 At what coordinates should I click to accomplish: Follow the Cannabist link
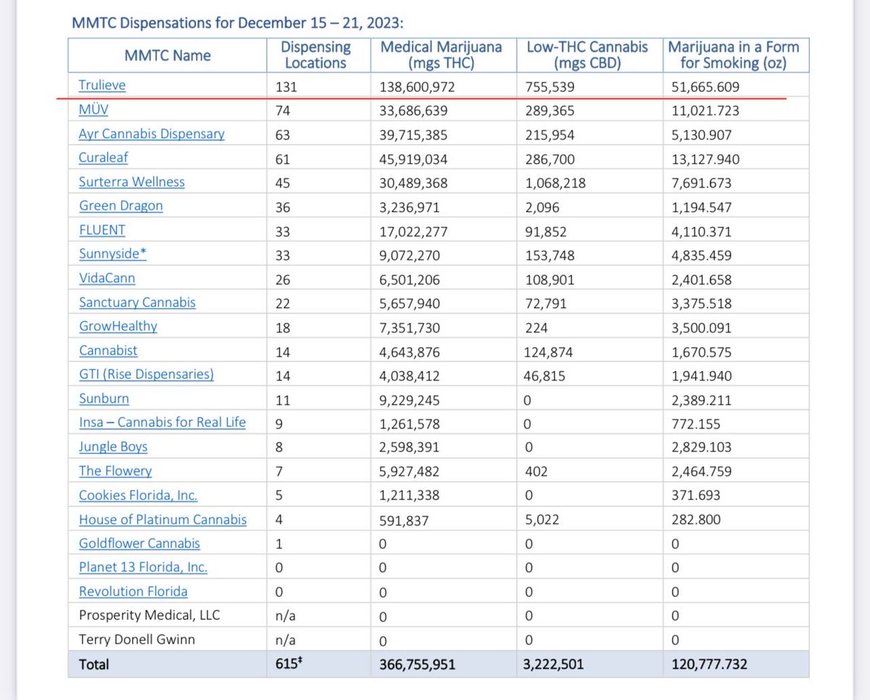coord(108,351)
